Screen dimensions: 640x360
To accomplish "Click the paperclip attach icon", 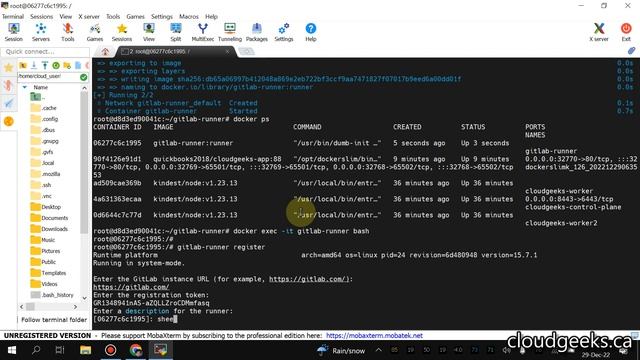I will [x=631, y=51].
